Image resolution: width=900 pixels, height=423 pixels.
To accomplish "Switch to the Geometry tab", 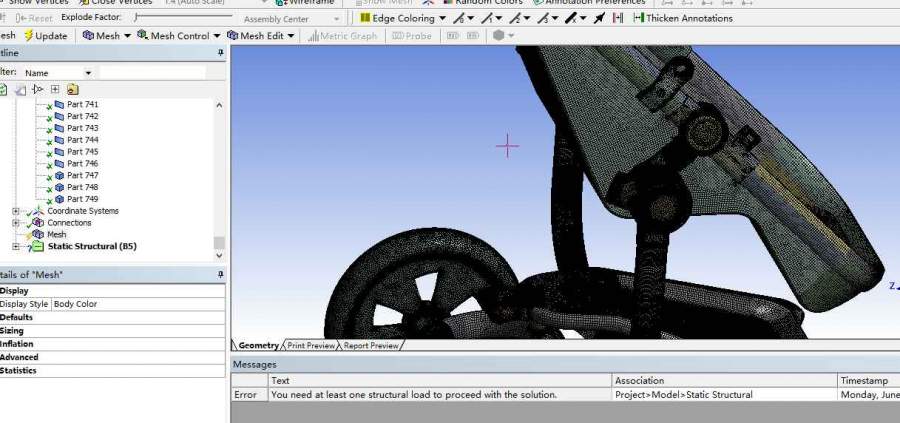I will (x=258, y=346).
